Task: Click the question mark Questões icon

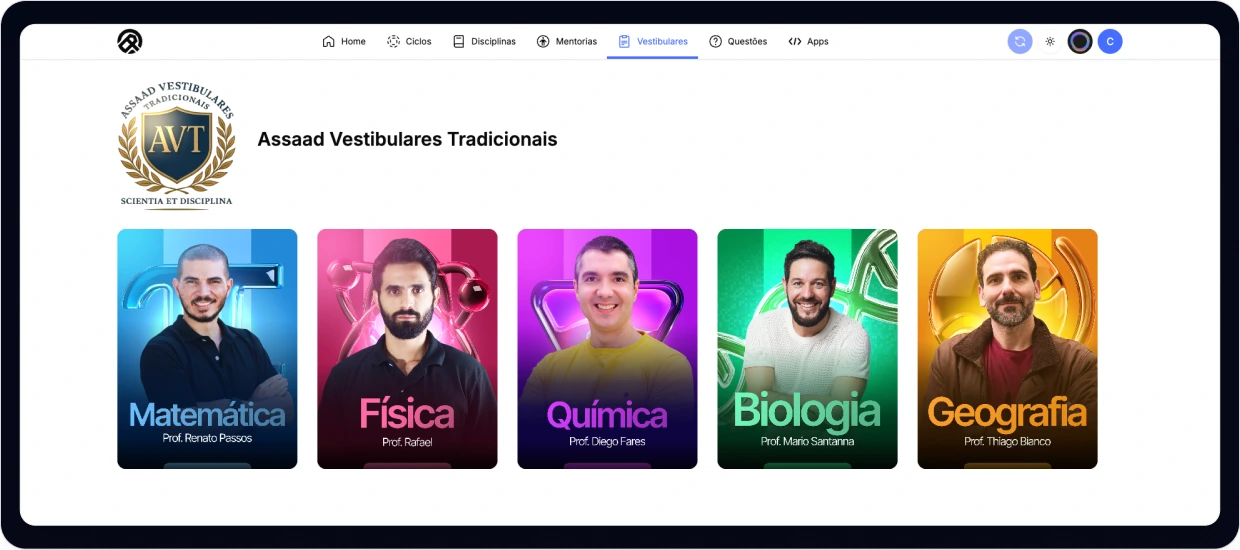Action: click(x=715, y=42)
